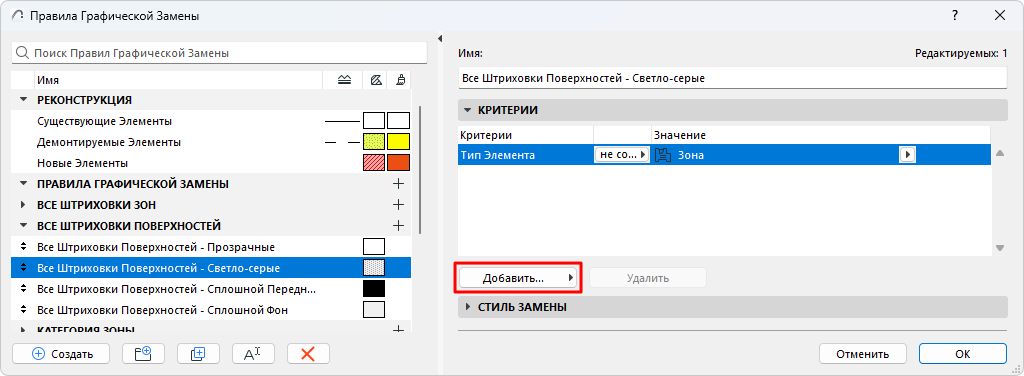1024x376 pixels.
Task: Collapse ВСЕ ШТРИХОВКИ ПОВЕРХНОСТЕЙ group triangle
Action: (24, 226)
